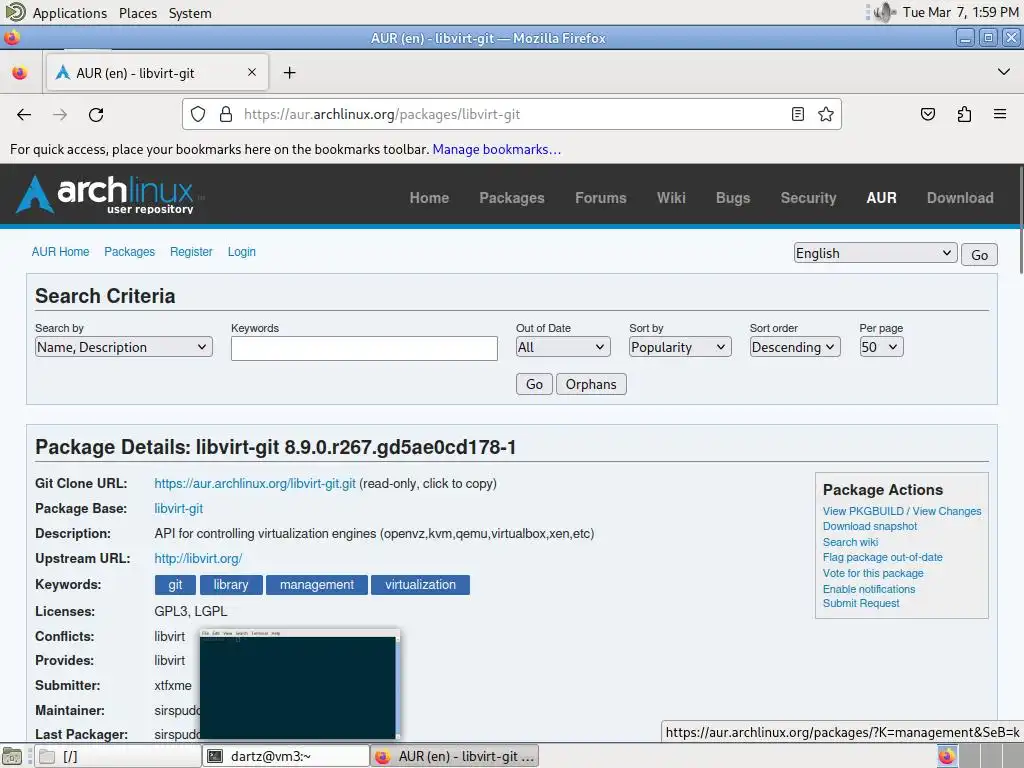Close the AUR libvirt-git tab

[252, 72]
